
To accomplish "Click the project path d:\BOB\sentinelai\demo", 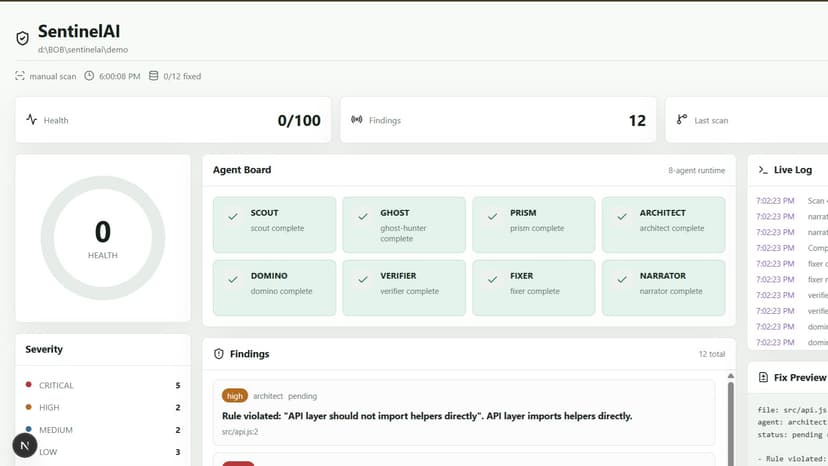I will pyautogui.click(x=83, y=50).
